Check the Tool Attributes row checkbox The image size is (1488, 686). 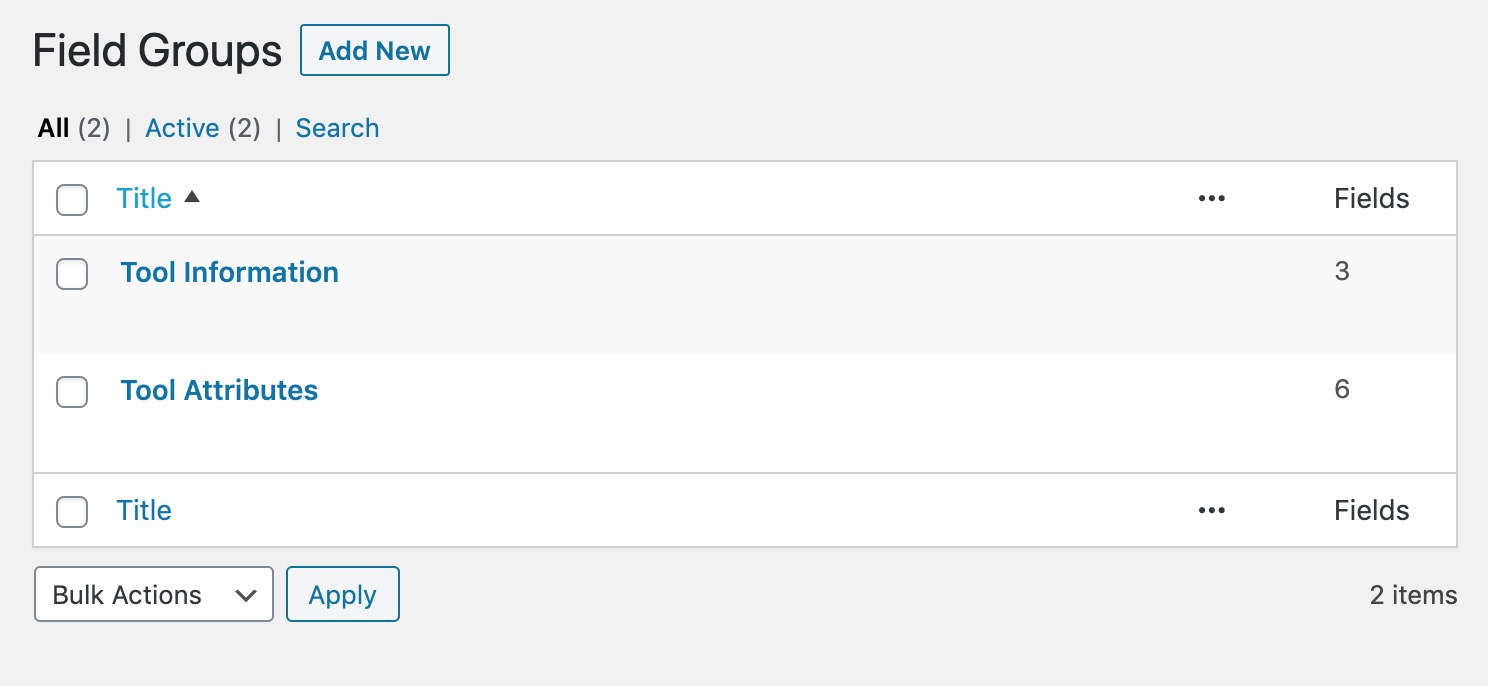tap(71, 392)
